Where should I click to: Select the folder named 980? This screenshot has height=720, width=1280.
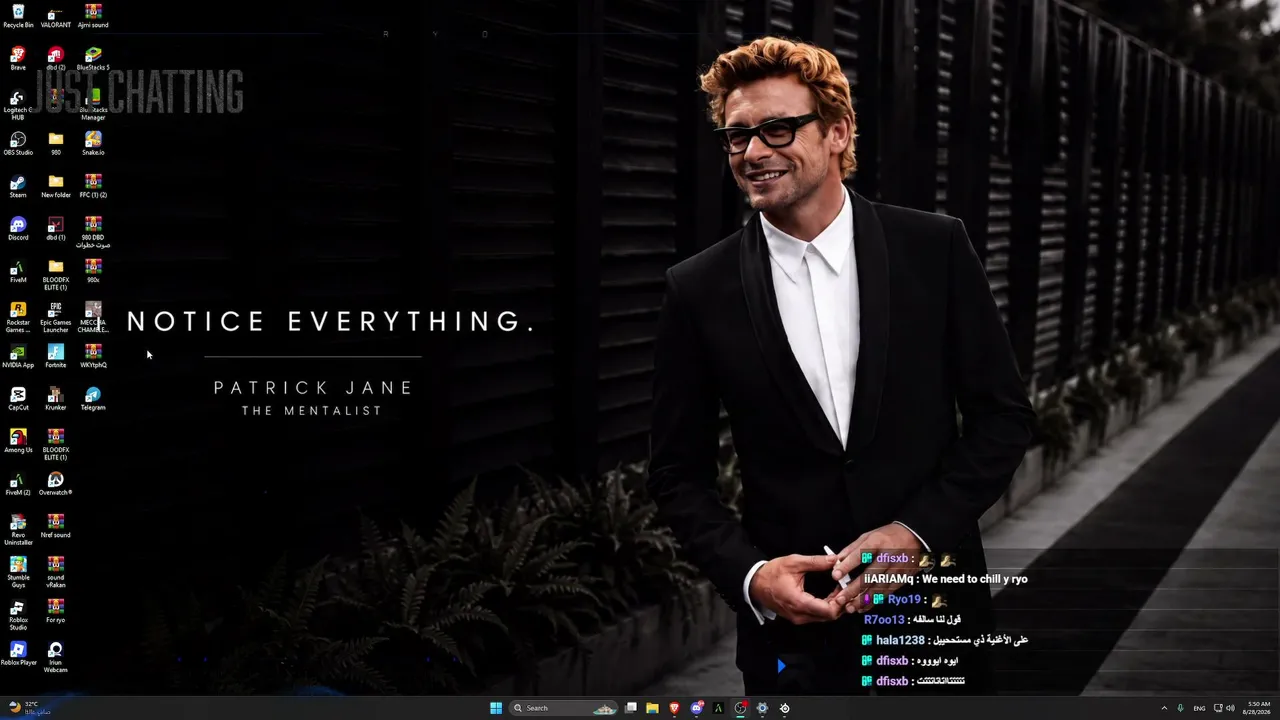[x=56, y=143]
